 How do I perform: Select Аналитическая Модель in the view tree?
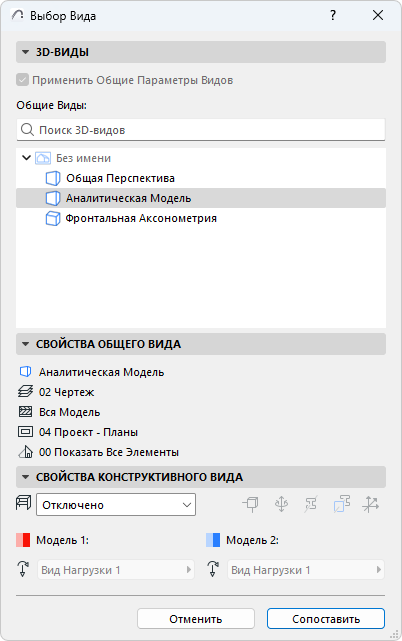pos(201,198)
